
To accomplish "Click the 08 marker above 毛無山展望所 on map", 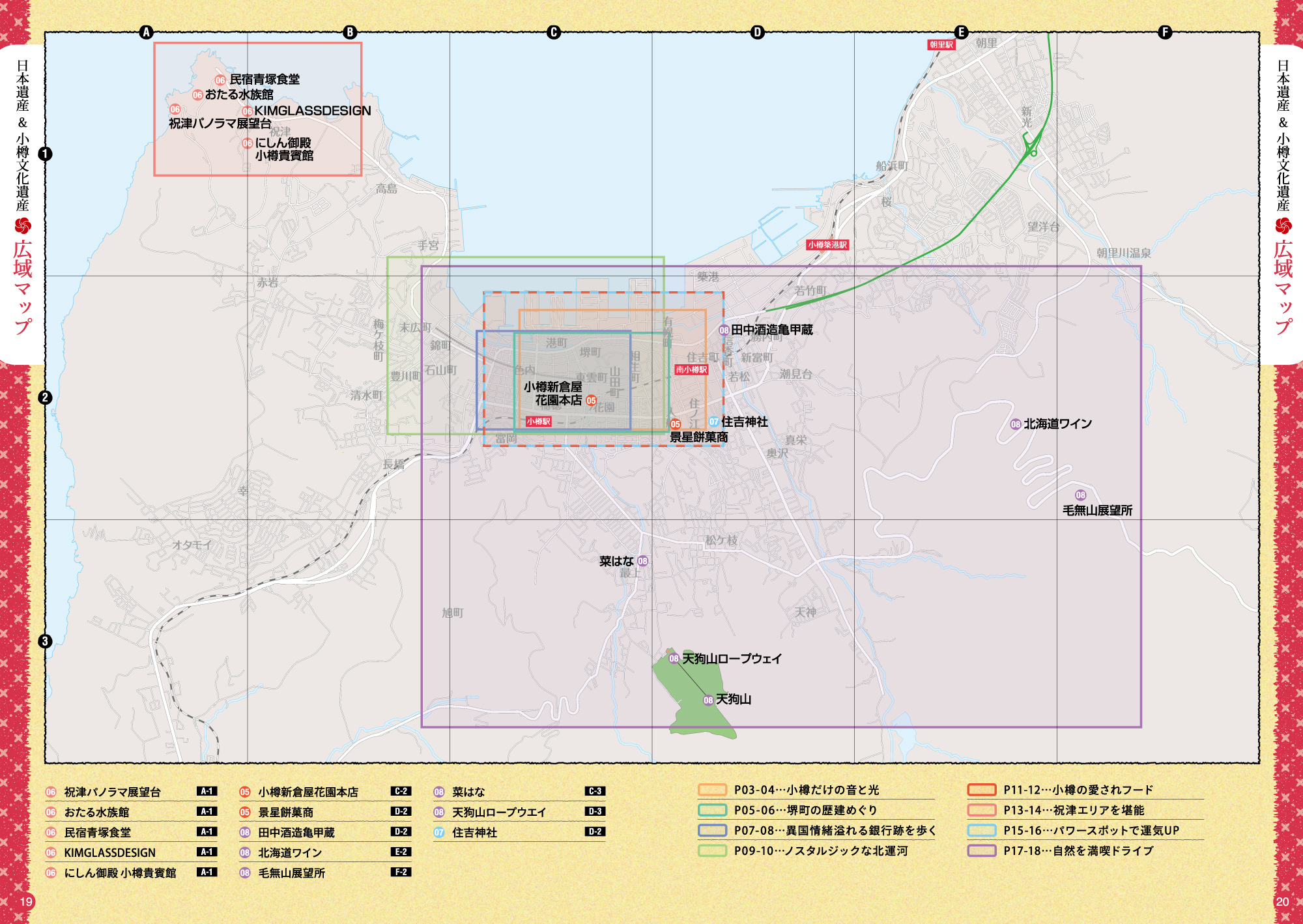I will point(1080,495).
